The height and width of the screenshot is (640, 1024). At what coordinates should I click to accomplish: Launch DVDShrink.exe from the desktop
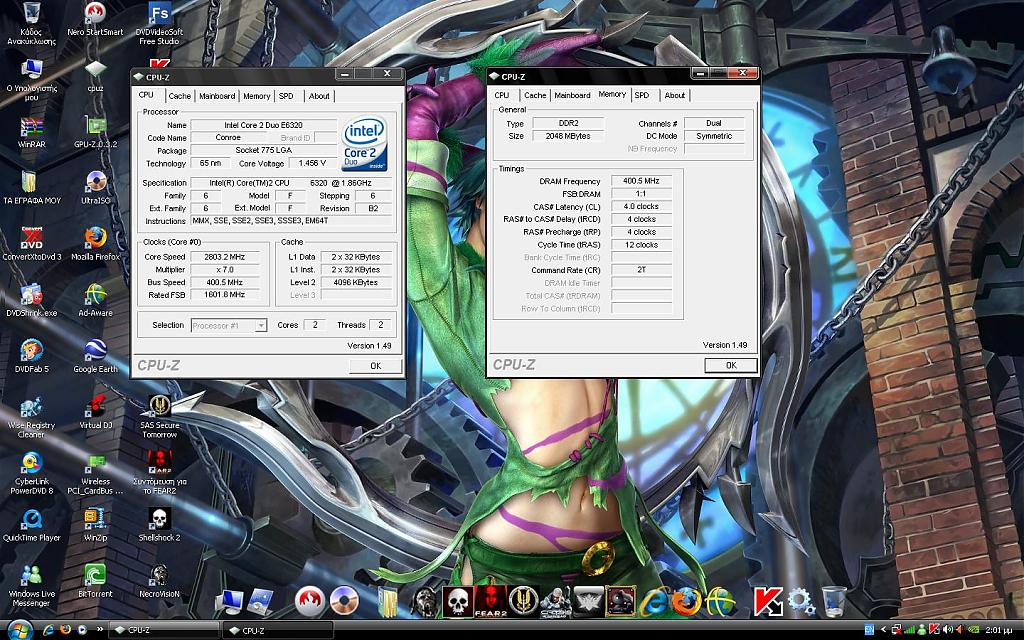click(x=31, y=300)
